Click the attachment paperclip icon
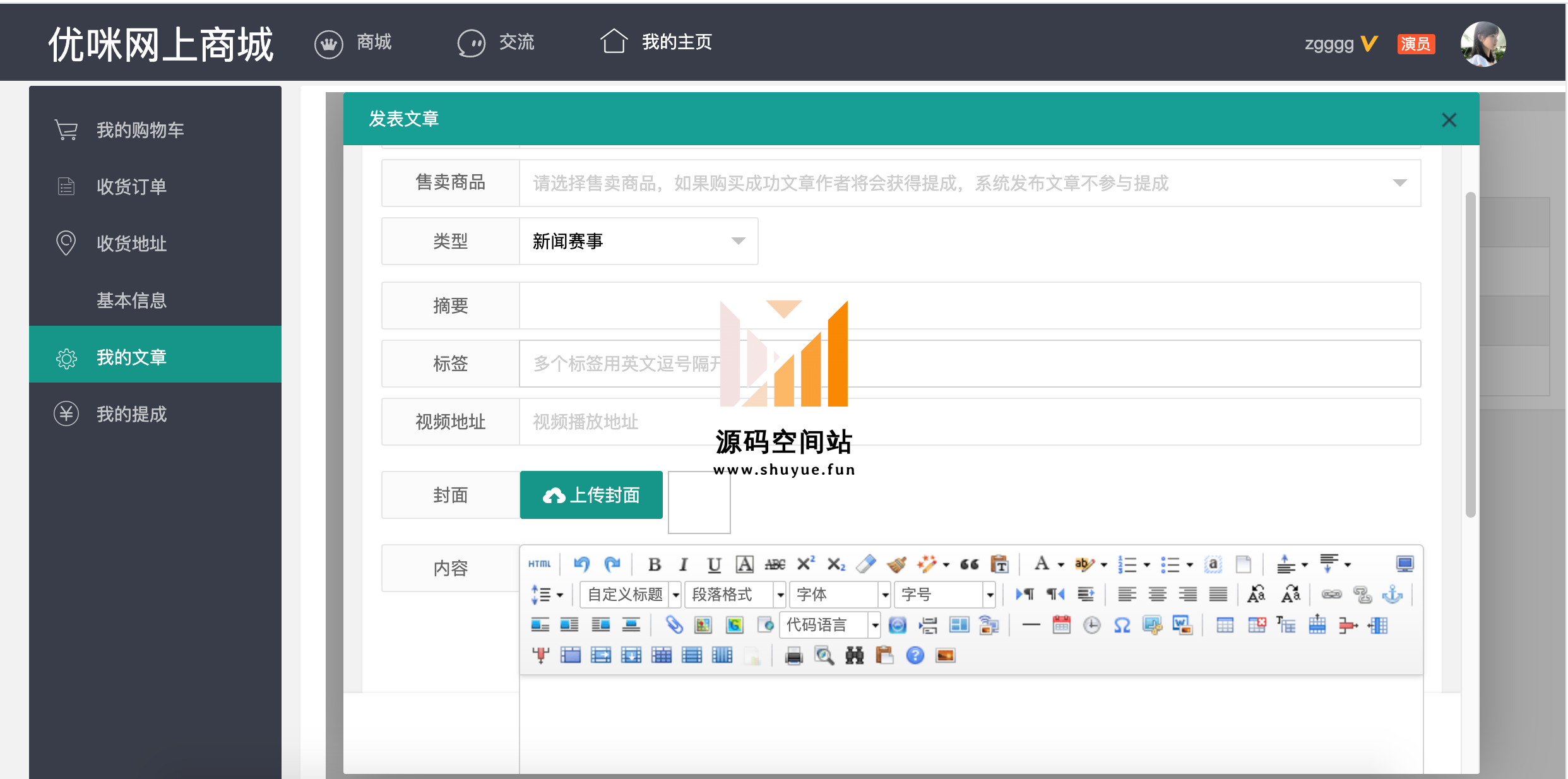1568x779 pixels. click(x=674, y=625)
